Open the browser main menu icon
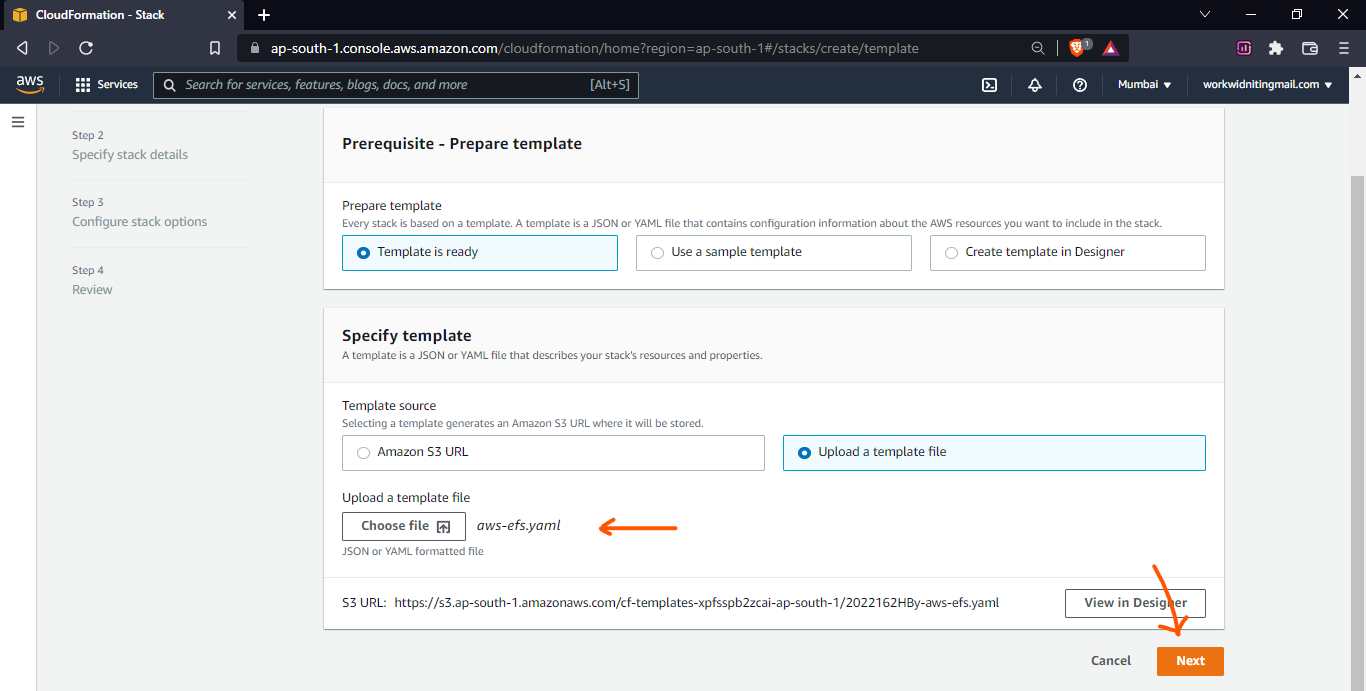The image size is (1366, 691). [x=1343, y=48]
